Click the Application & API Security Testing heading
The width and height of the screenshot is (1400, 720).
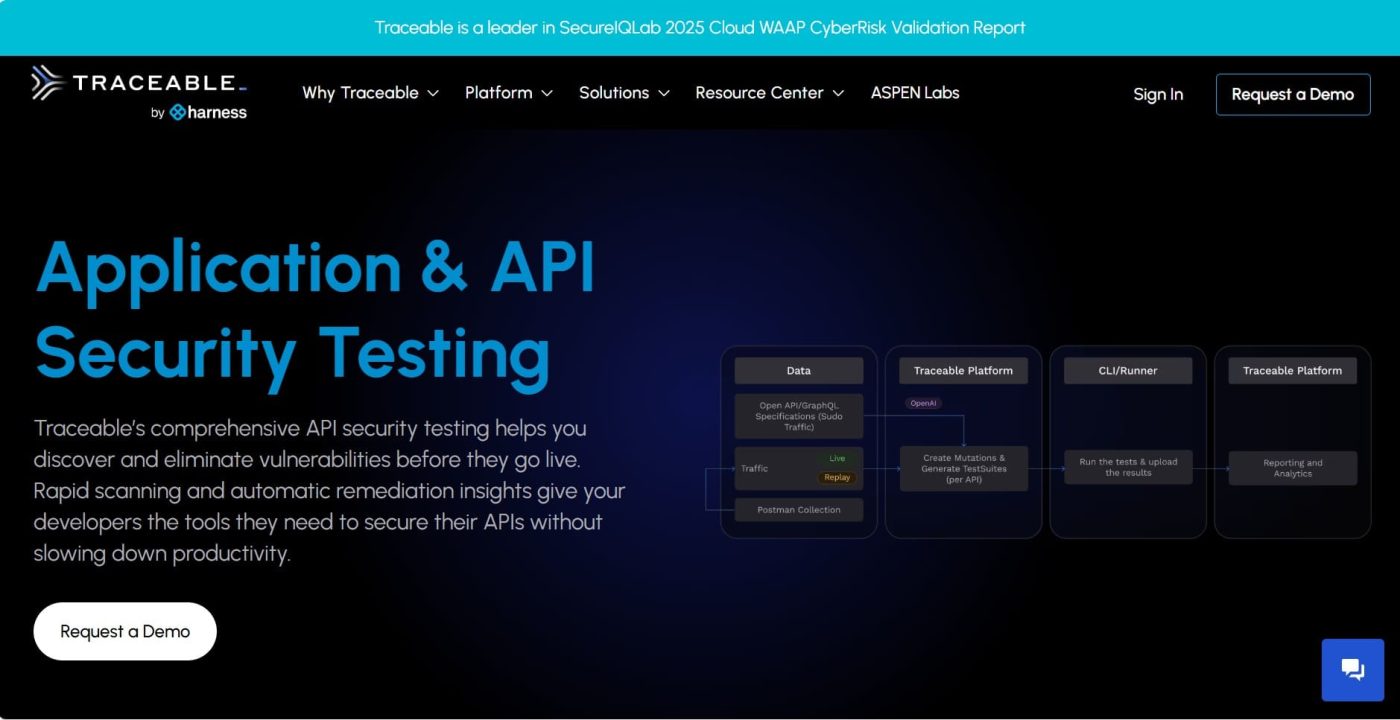point(315,311)
